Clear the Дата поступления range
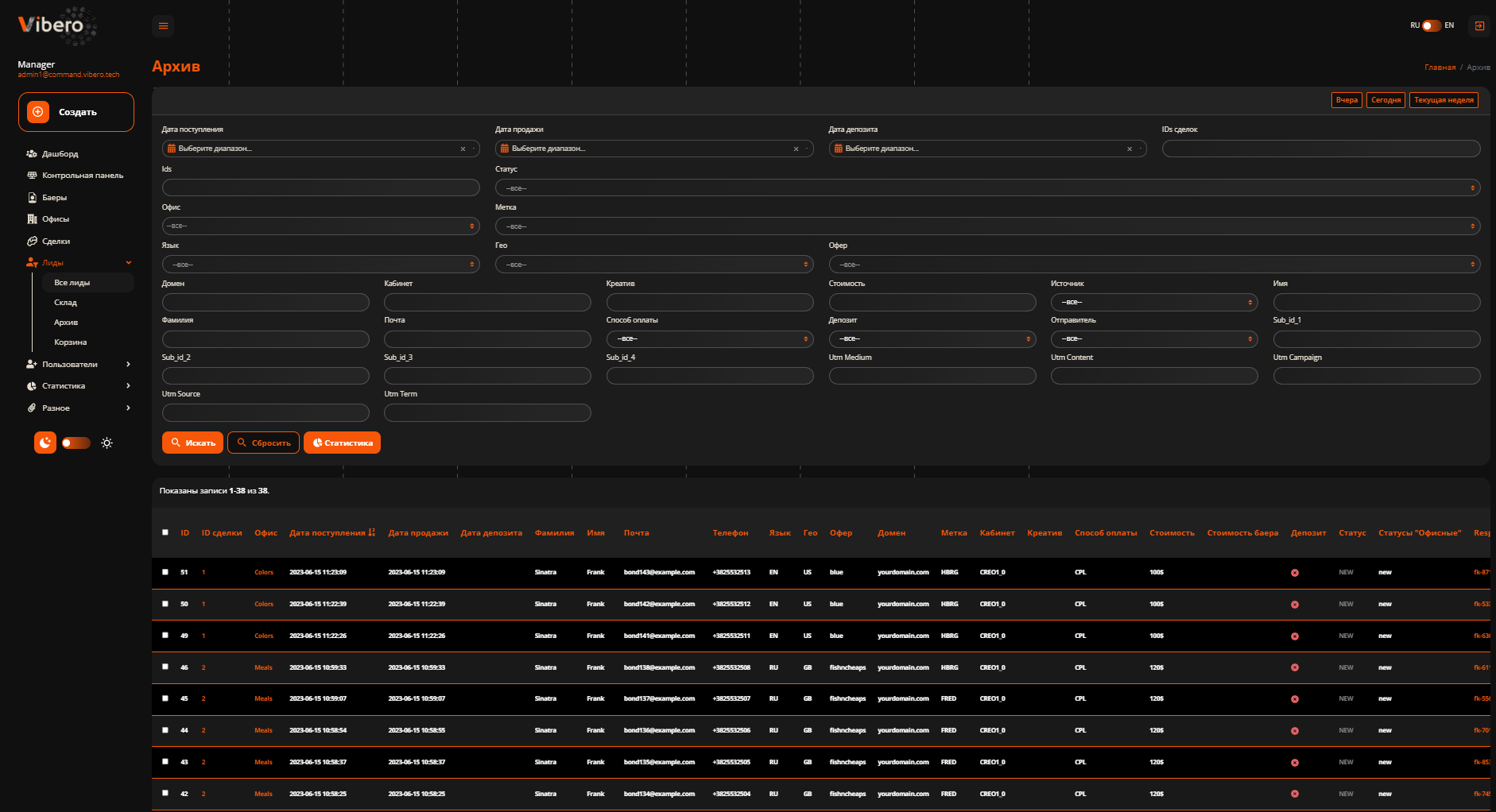The width and height of the screenshot is (1496, 812). tap(463, 149)
